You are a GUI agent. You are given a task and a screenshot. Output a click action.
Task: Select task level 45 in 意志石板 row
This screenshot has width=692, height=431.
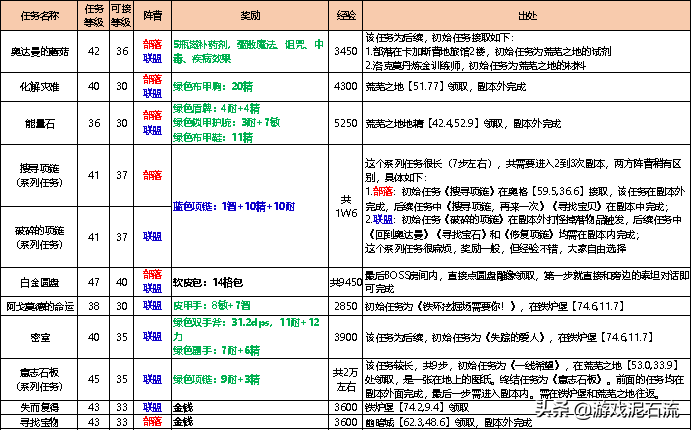(x=94, y=379)
